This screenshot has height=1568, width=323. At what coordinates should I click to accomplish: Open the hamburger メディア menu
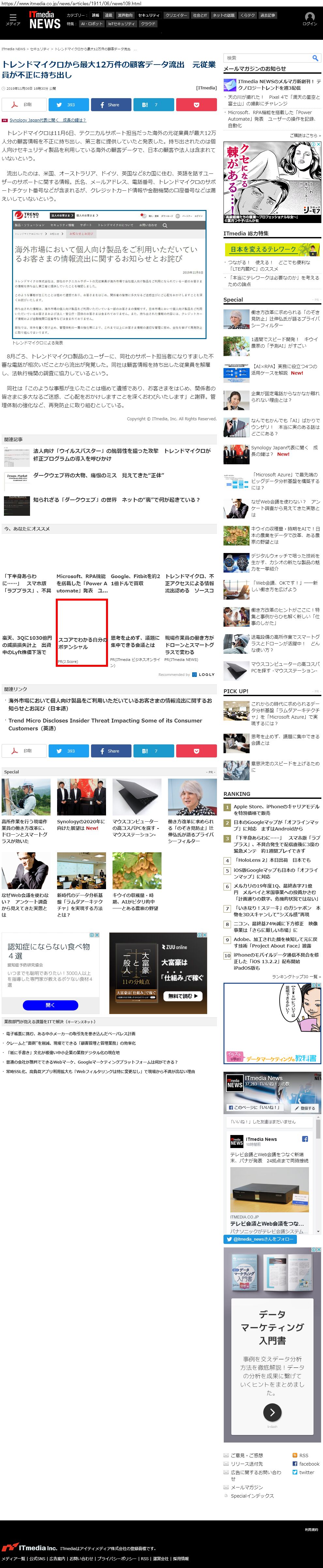click(x=13, y=19)
